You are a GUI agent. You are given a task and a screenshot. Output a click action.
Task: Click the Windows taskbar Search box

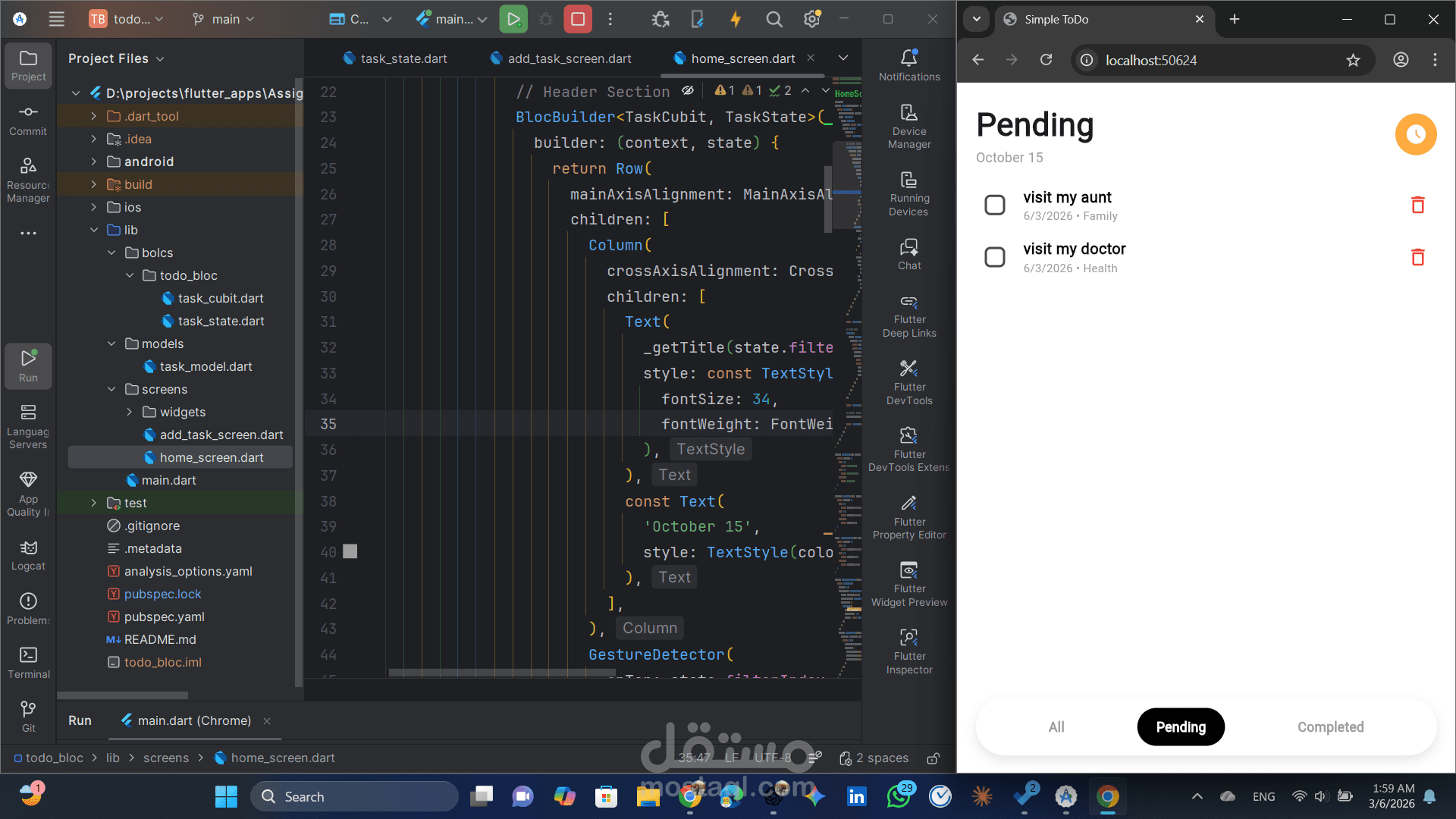coord(354,796)
